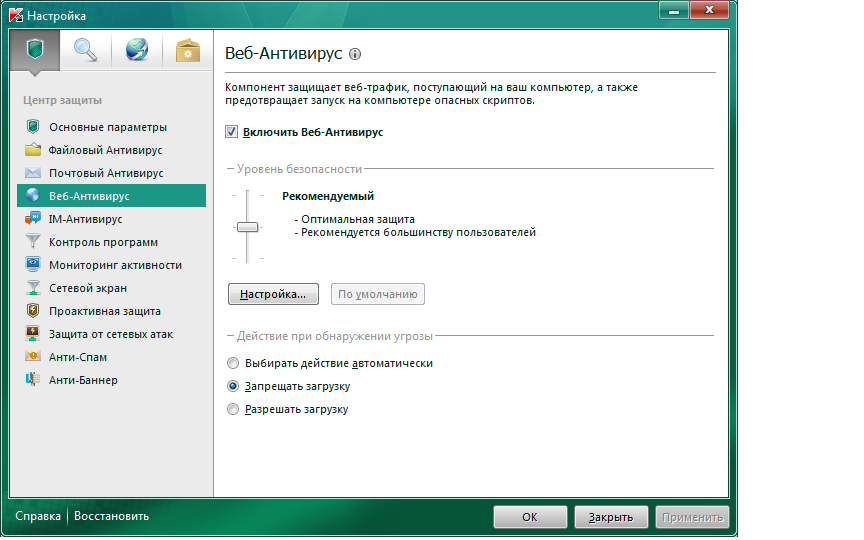Click the icon beside Защита от сетевых атак

click(33, 334)
